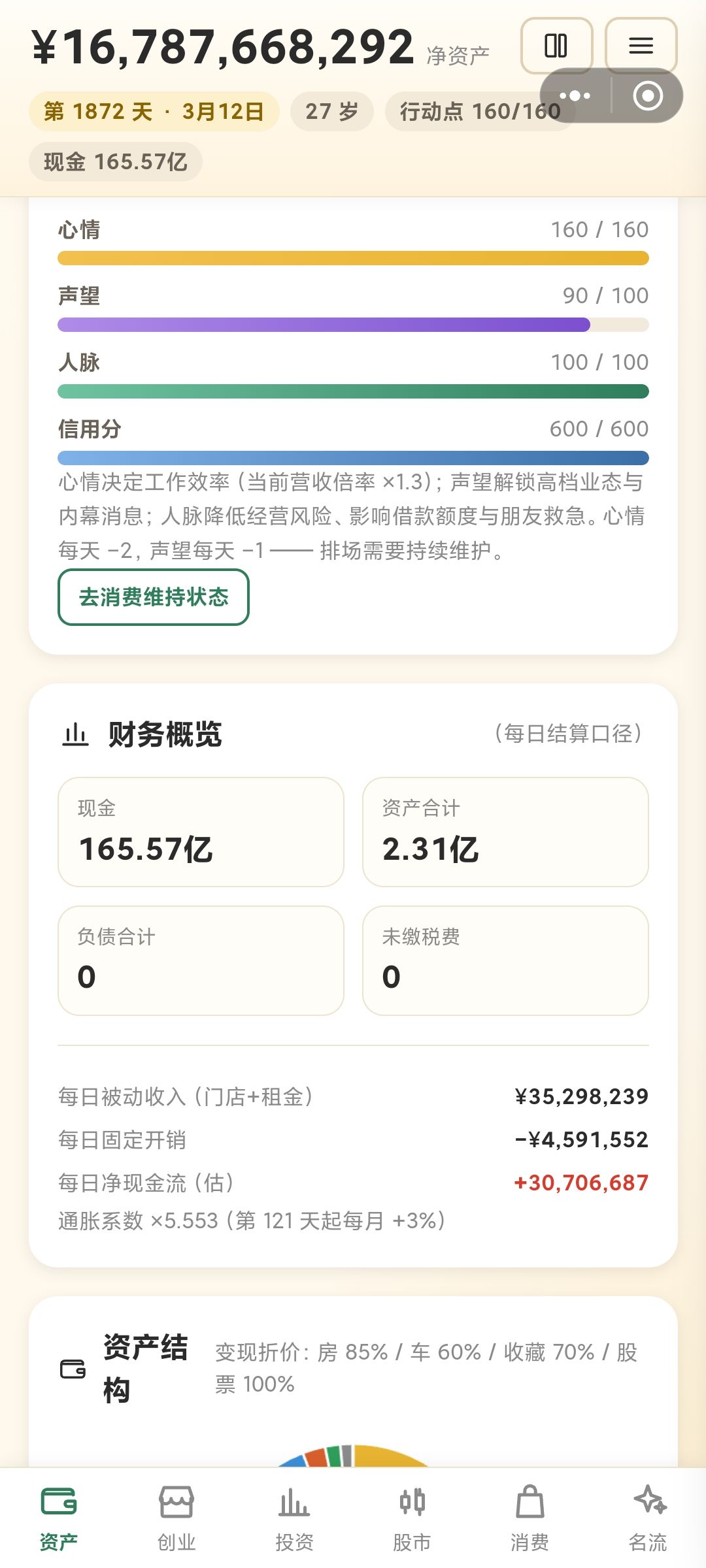Tap the 第 1872 天 date chip

[154, 111]
